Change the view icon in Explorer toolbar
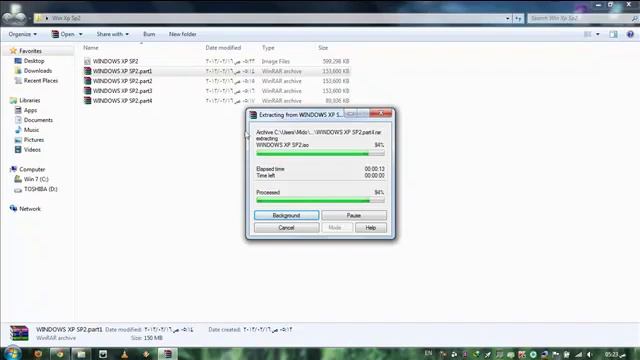 tap(587, 34)
